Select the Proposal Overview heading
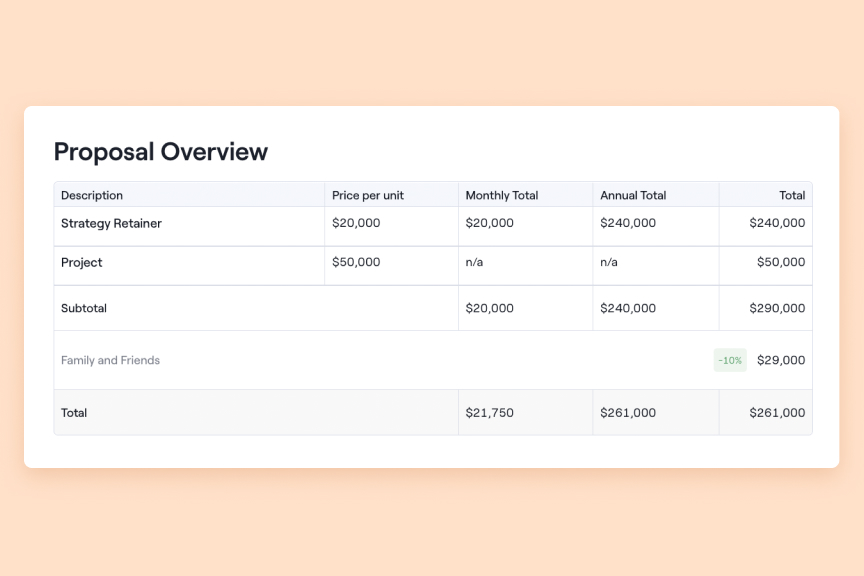Screen dimensions: 864x576 pos(160,152)
